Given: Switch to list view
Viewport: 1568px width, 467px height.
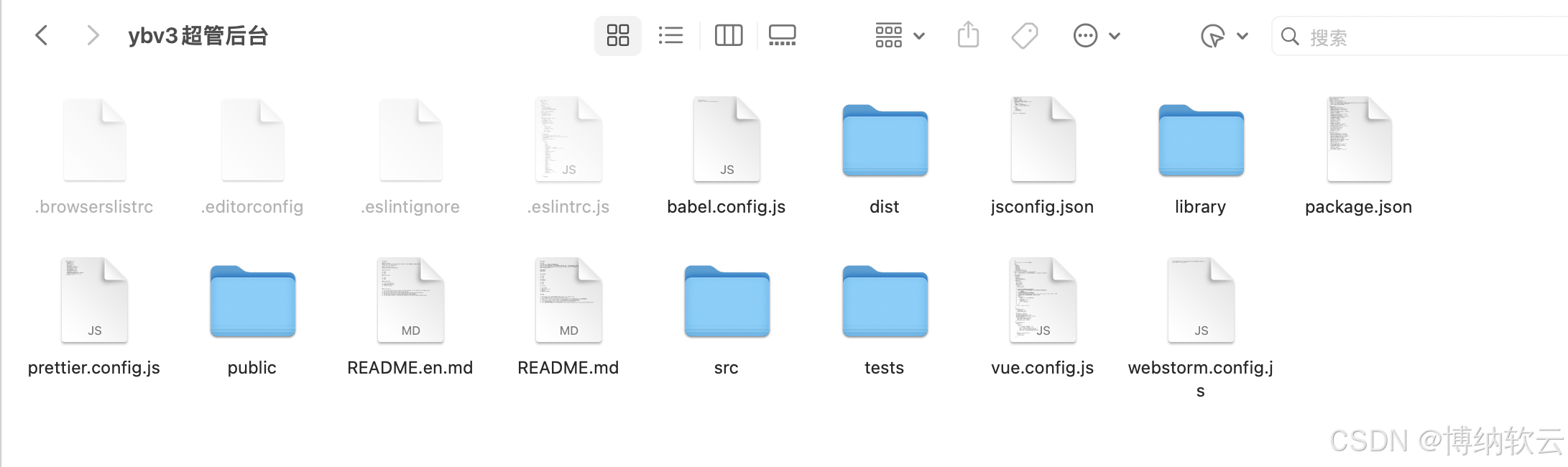Looking at the screenshot, I should point(670,35).
